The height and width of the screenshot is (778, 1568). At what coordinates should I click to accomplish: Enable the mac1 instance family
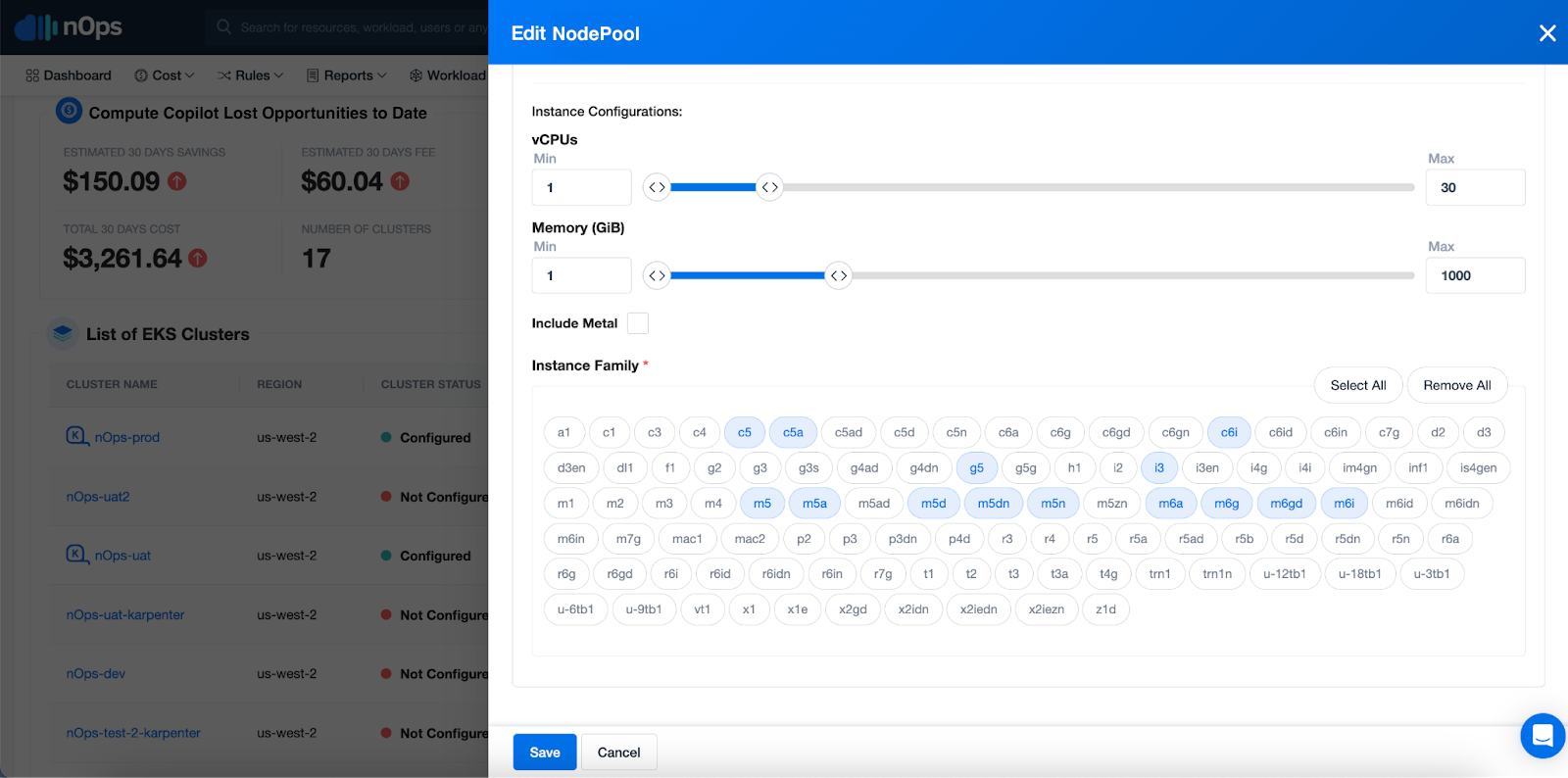(x=687, y=538)
